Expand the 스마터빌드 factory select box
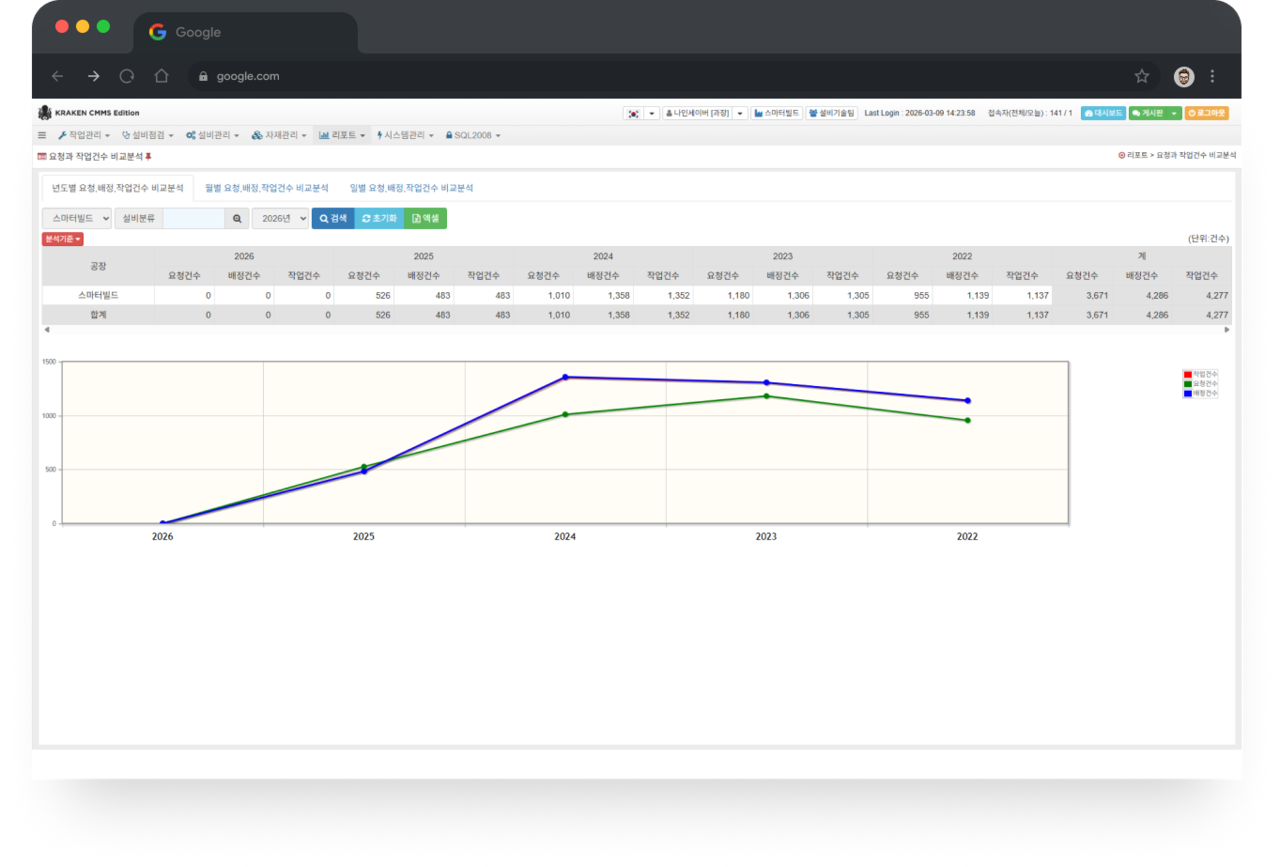The width and height of the screenshot is (1280, 867). (77, 218)
